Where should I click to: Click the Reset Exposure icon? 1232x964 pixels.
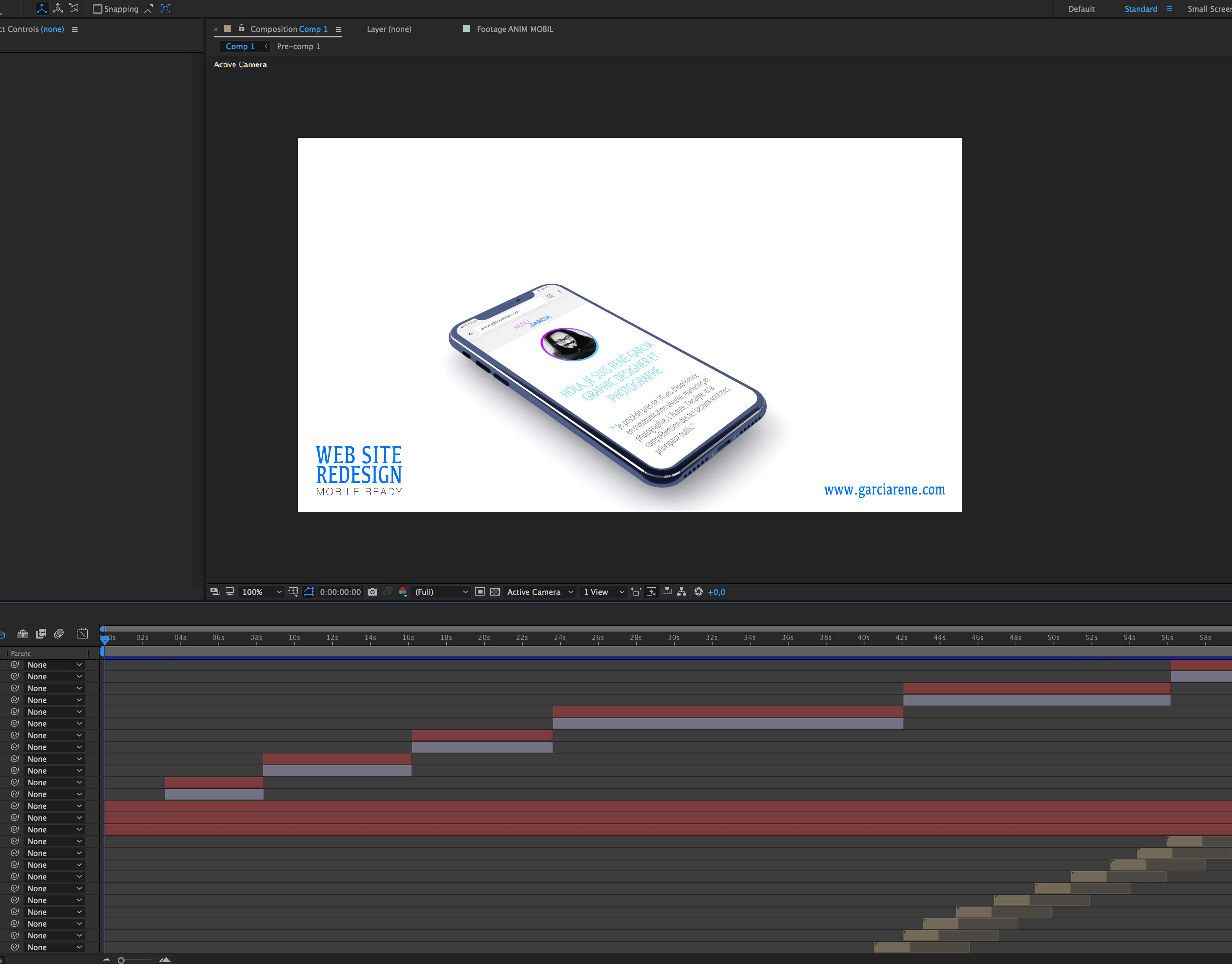tap(698, 591)
